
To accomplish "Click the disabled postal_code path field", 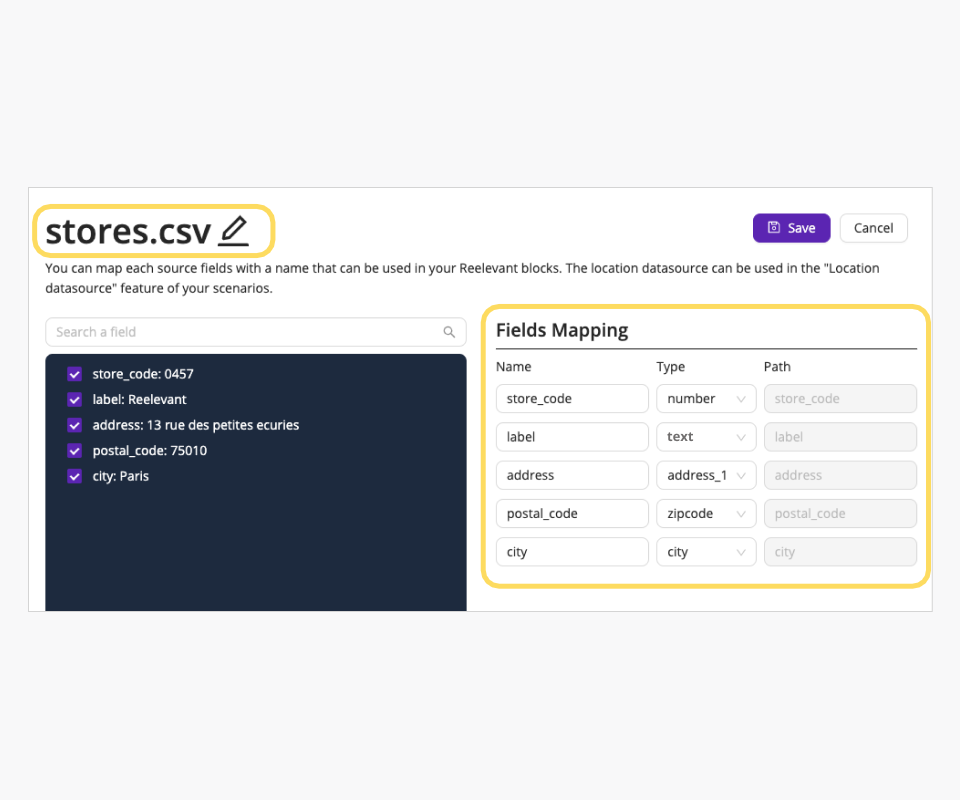I will pos(840,514).
